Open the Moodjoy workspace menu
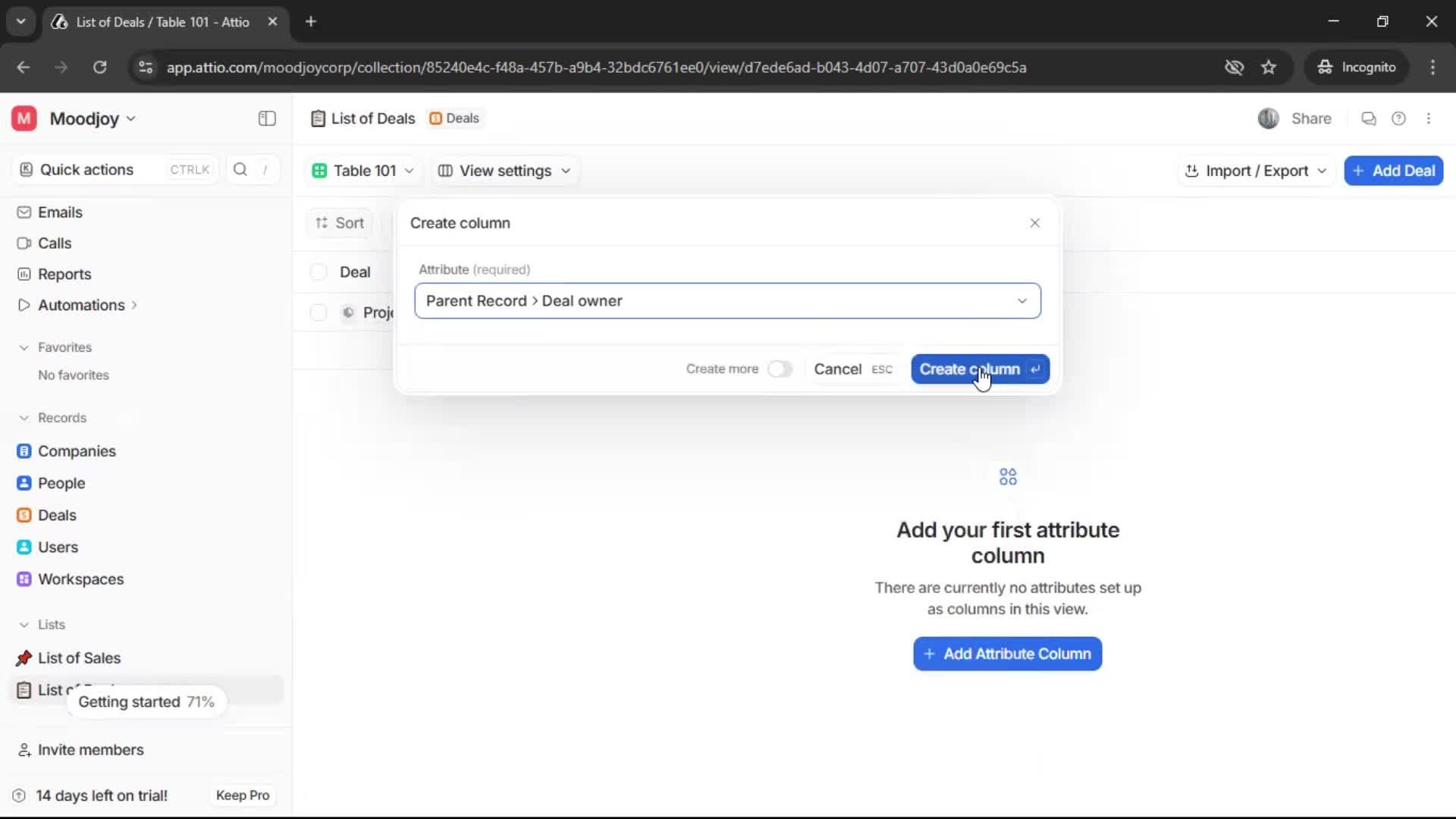1456x819 pixels. (x=86, y=118)
